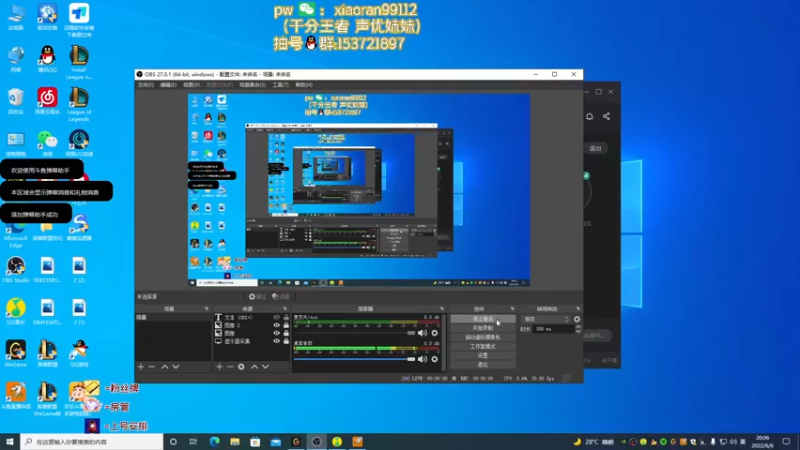Open Microsoft Edge from the taskbar

click(214, 442)
